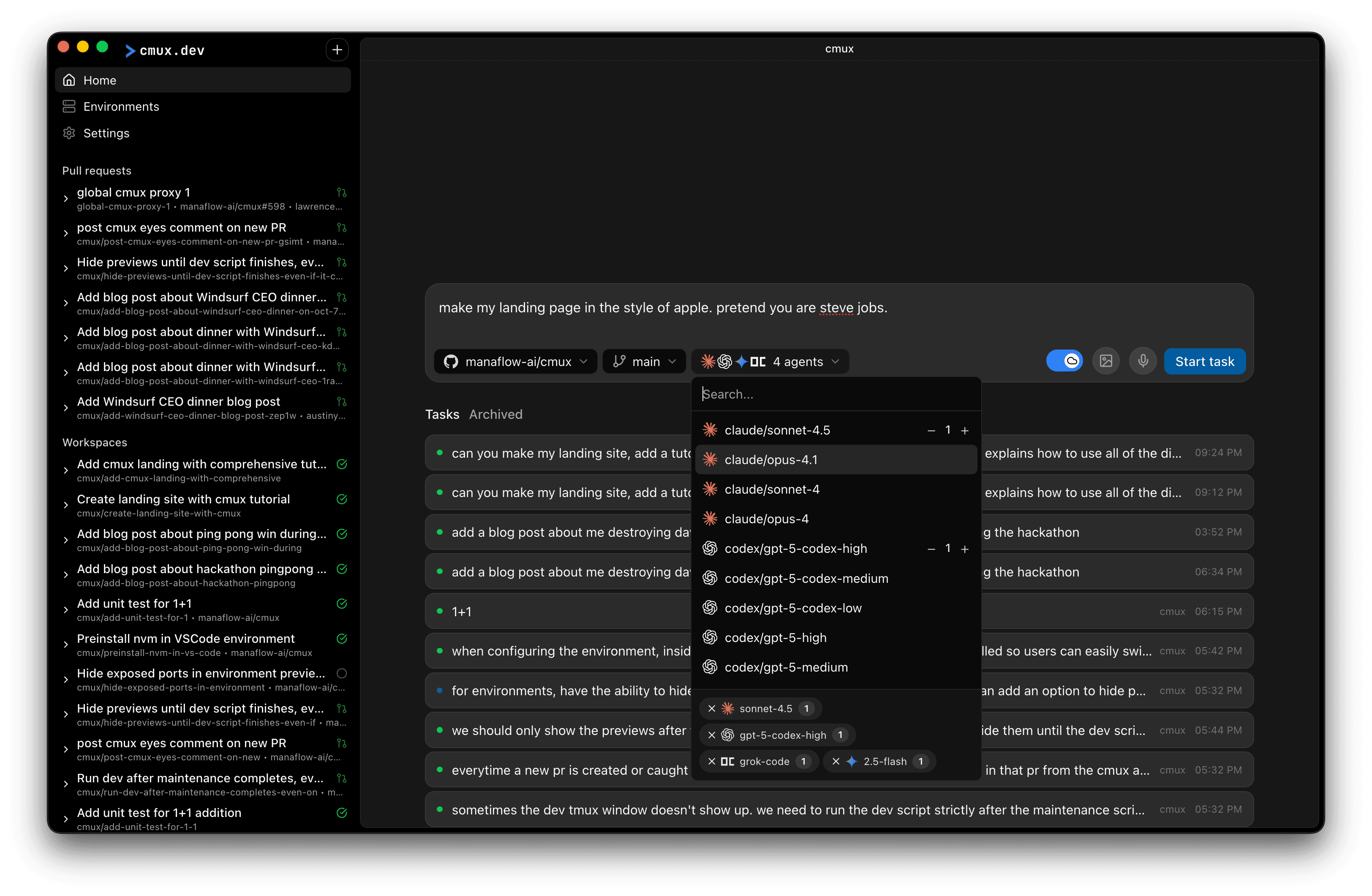This screenshot has width=1372, height=896.
Task: Click the Environments sidebar icon
Action: point(69,106)
